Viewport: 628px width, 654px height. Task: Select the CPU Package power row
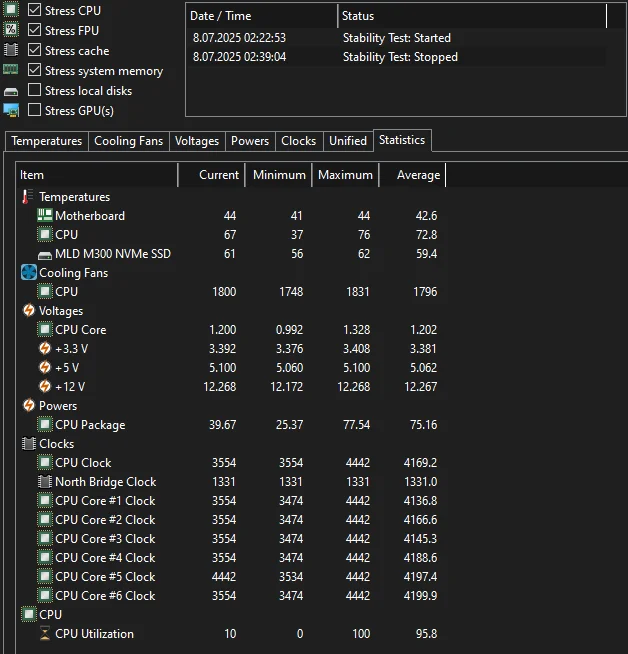(90, 425)
